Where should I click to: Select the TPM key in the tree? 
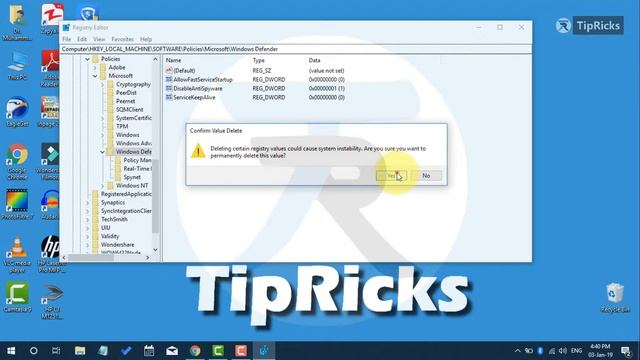pos(122,127)
